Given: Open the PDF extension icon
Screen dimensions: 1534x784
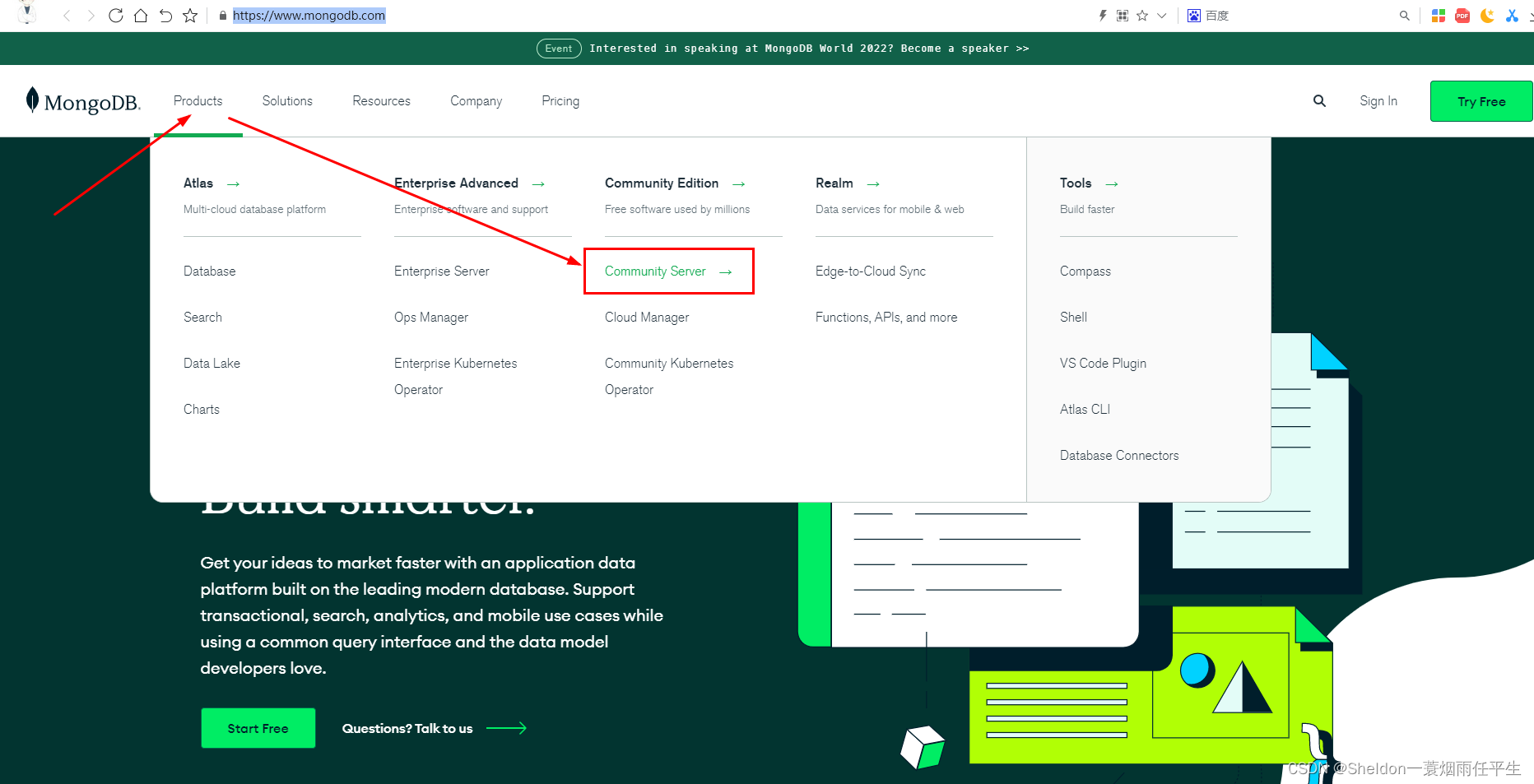Looking at the screenshot, I should point(1462,16).
